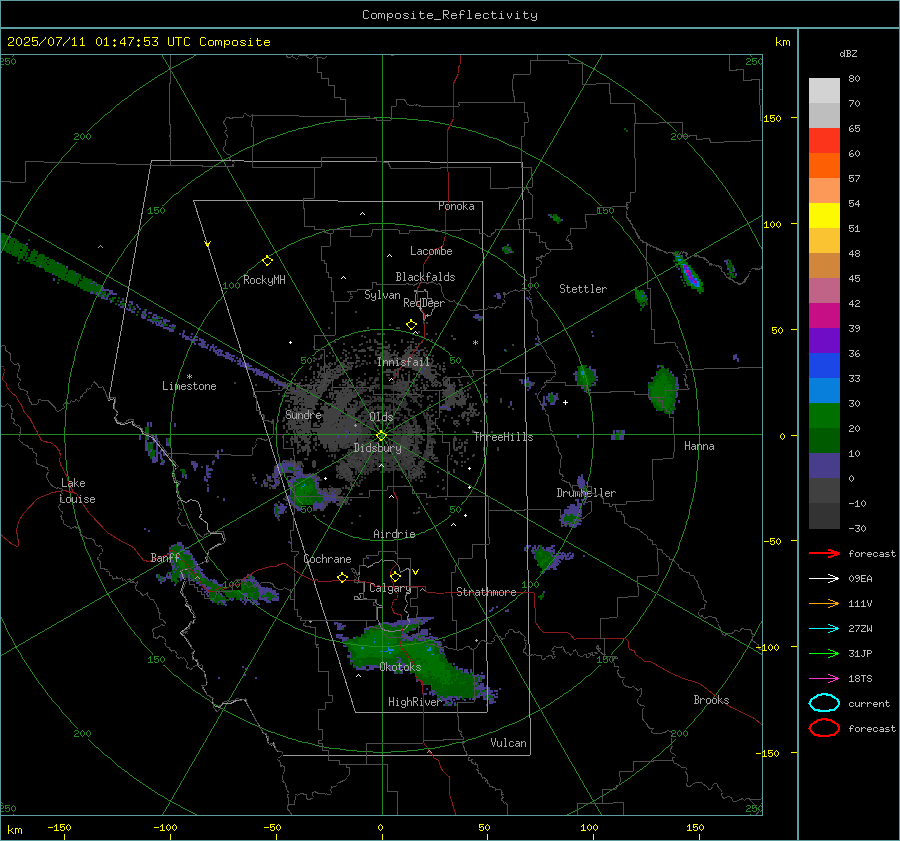This screenshot has height=841, width=900.
Task: Click the strong echo cell northeast of Stettler
Action: 689,273
